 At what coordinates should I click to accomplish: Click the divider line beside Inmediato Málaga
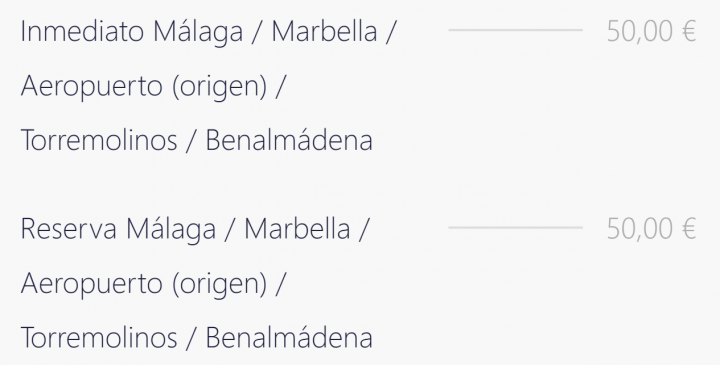pos(516,30)
